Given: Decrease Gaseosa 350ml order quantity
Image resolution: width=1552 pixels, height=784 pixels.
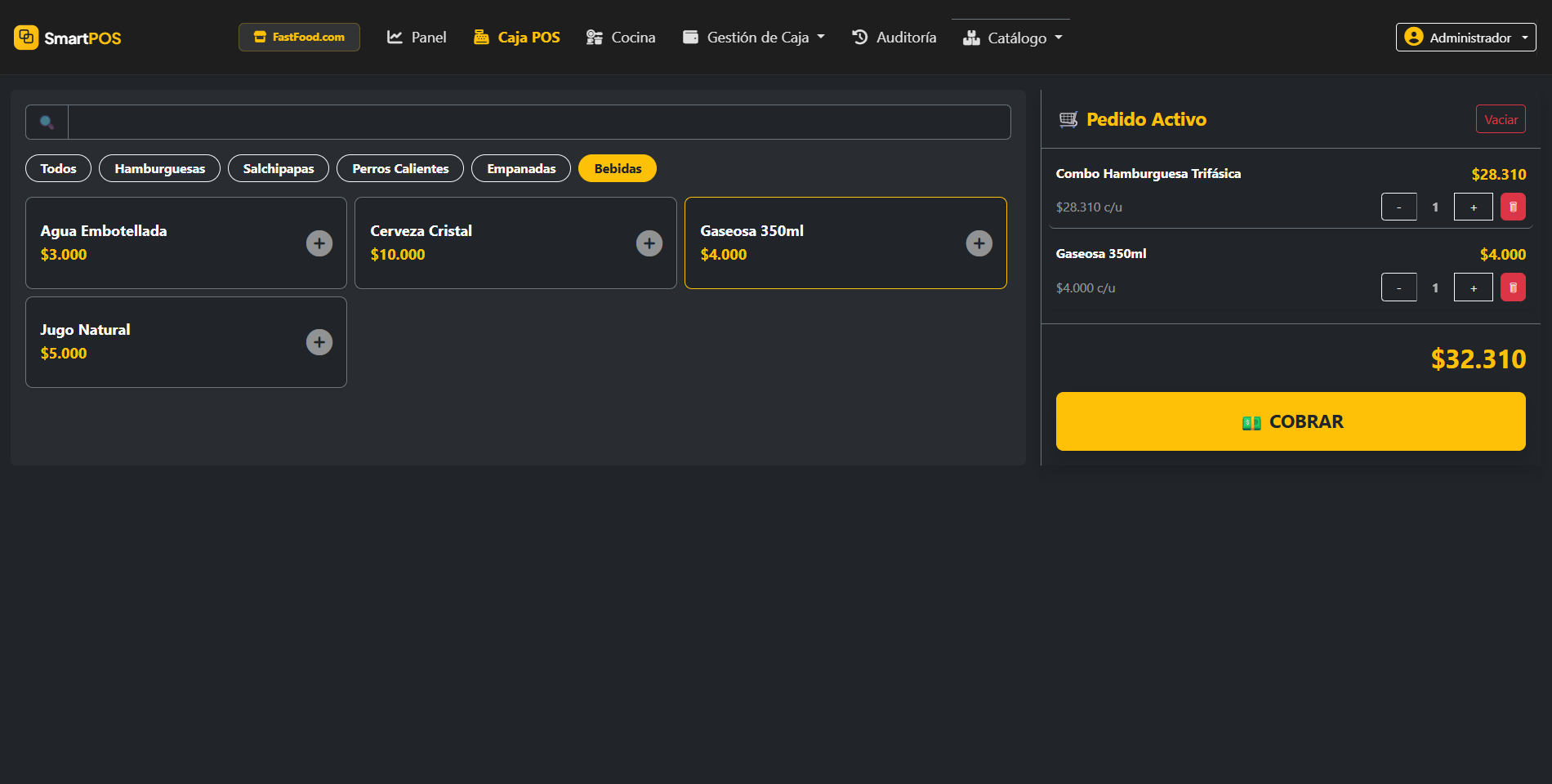Looking at the screenshot, I should point(1399,287).
